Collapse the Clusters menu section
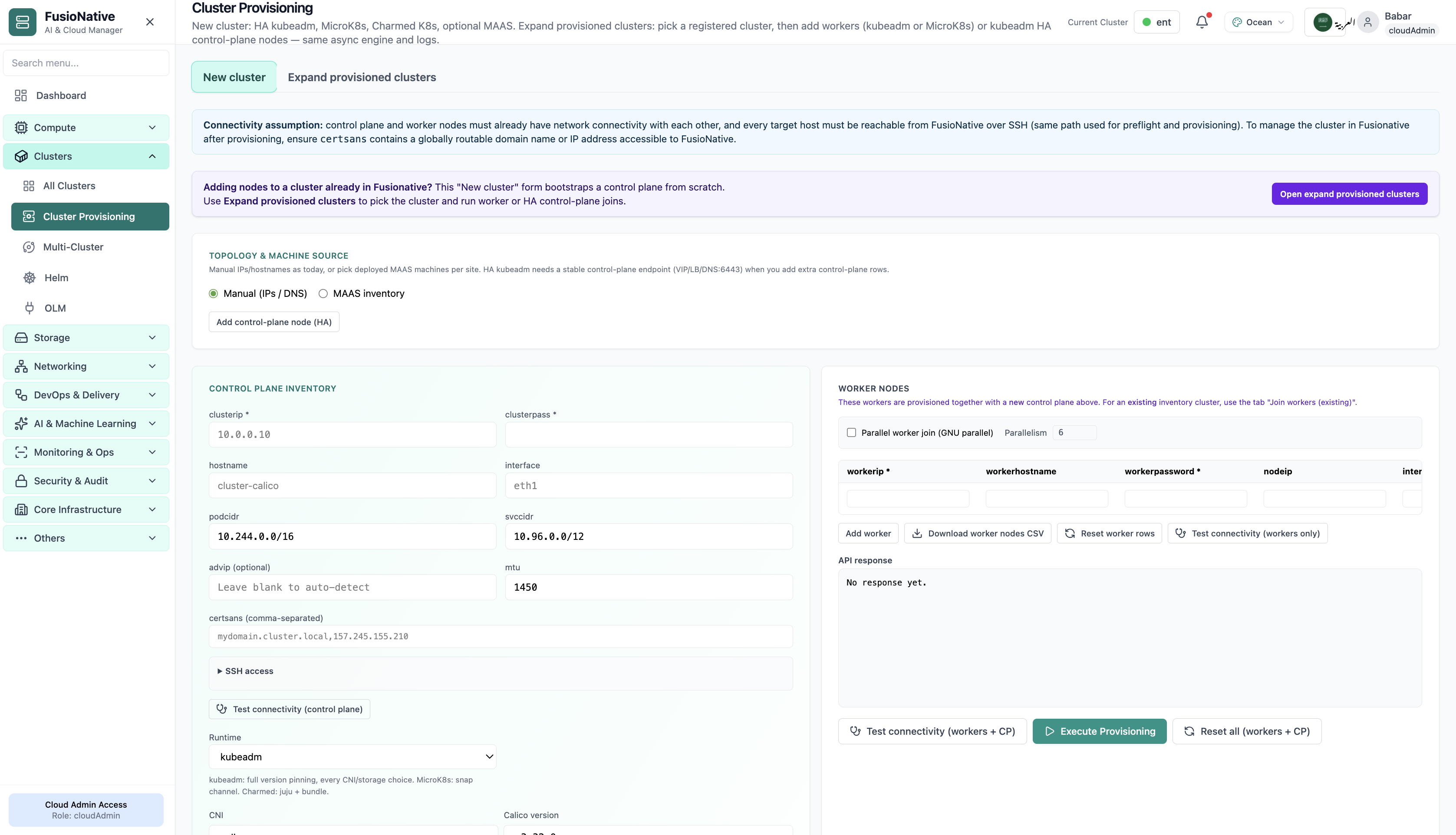This screenshot has height=835, width=1456. 86,156
